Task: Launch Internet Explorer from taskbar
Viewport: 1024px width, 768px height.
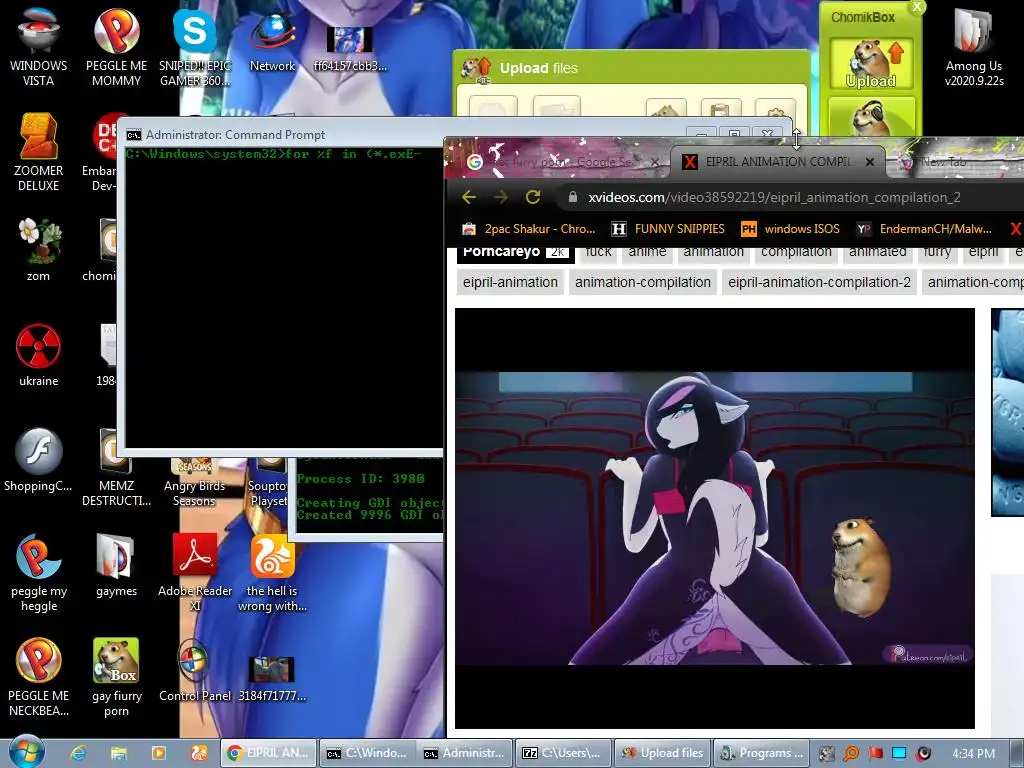Action: click(x=78, y=753)
